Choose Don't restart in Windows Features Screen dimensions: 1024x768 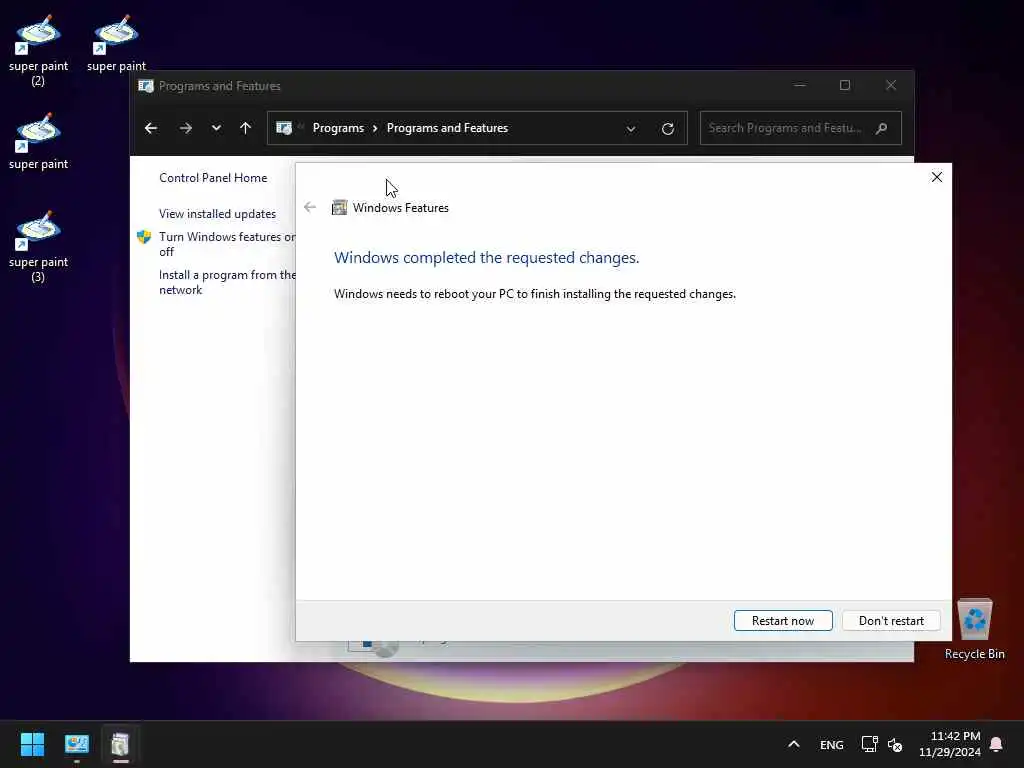point(891,620)
